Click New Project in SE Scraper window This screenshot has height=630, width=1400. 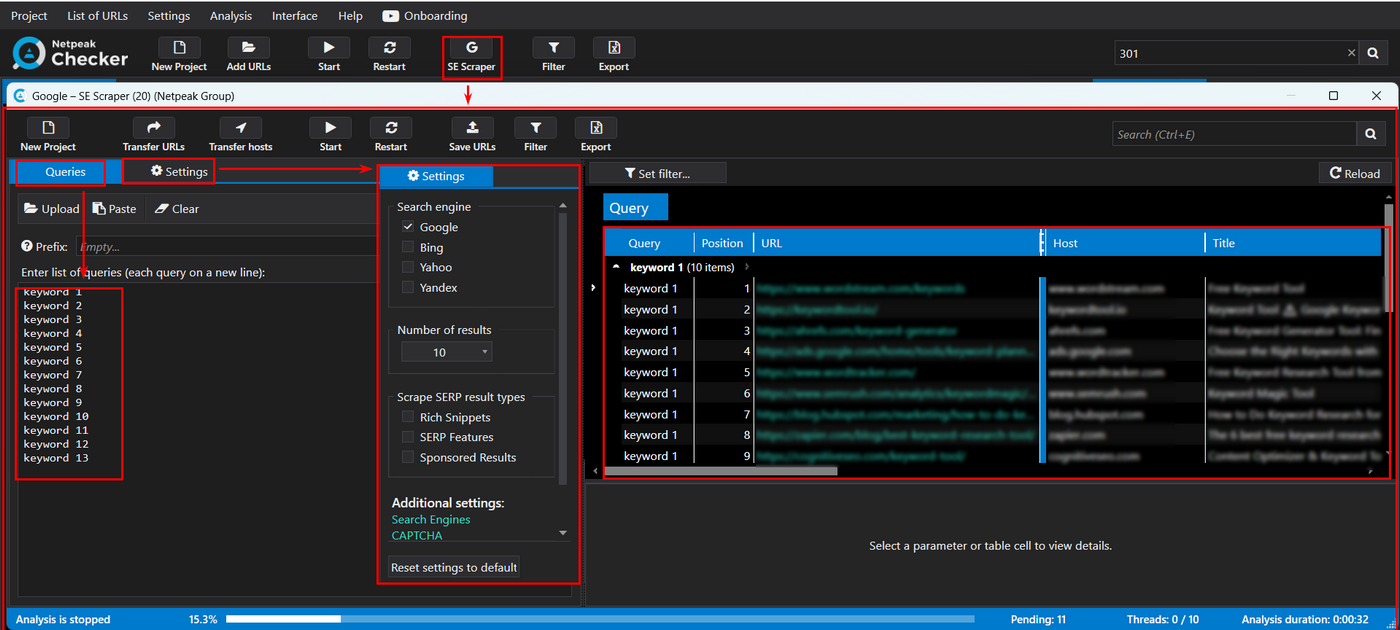[x=48, y=135]
